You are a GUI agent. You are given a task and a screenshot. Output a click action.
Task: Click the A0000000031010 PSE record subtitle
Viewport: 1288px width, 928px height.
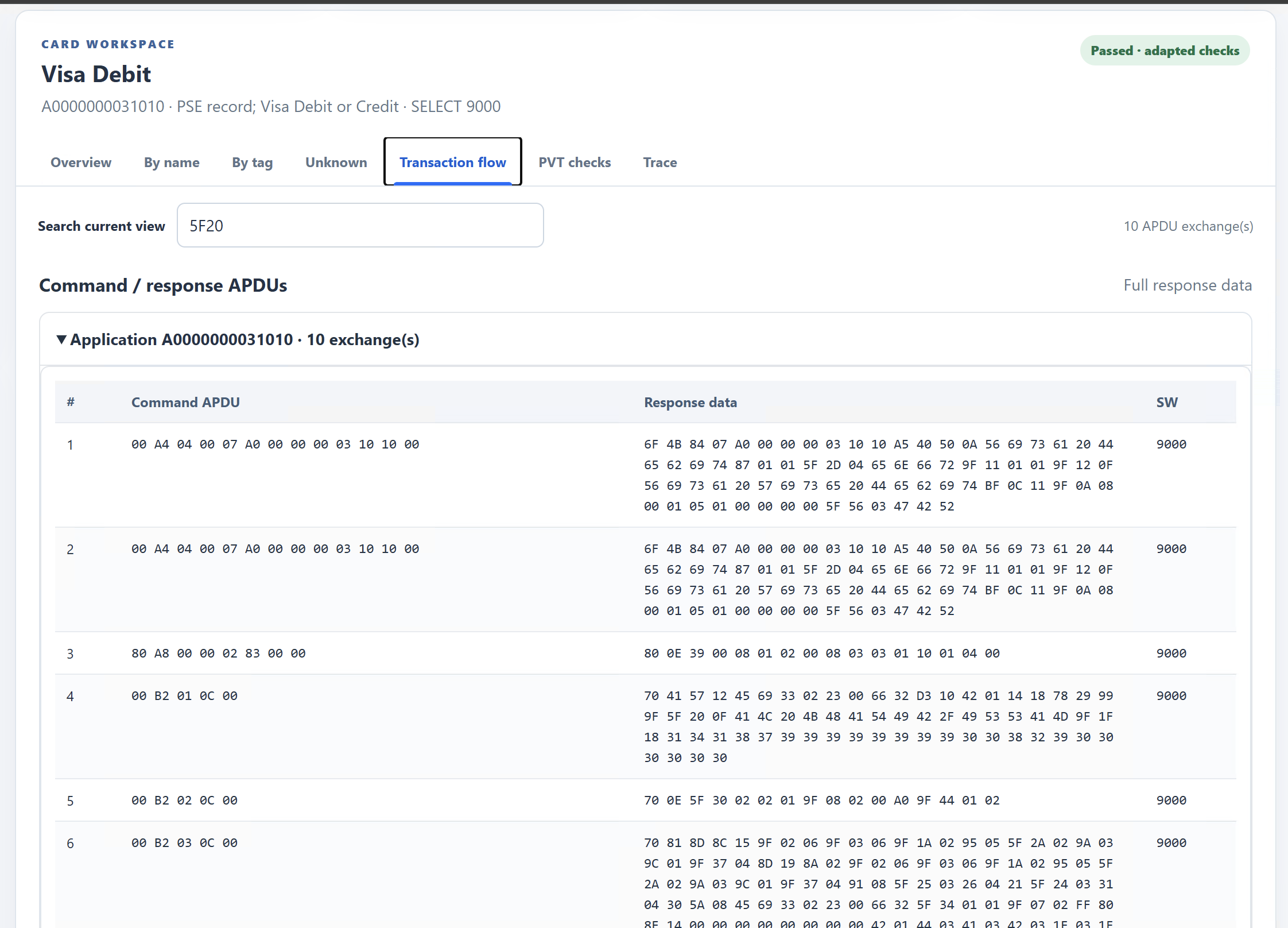[x=271, y=106]
